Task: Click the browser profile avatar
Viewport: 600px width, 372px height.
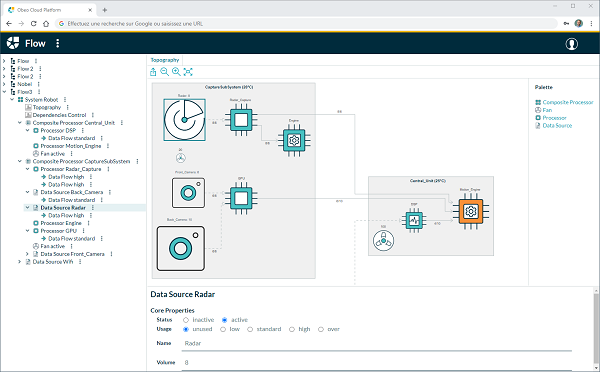Action: 579,24
